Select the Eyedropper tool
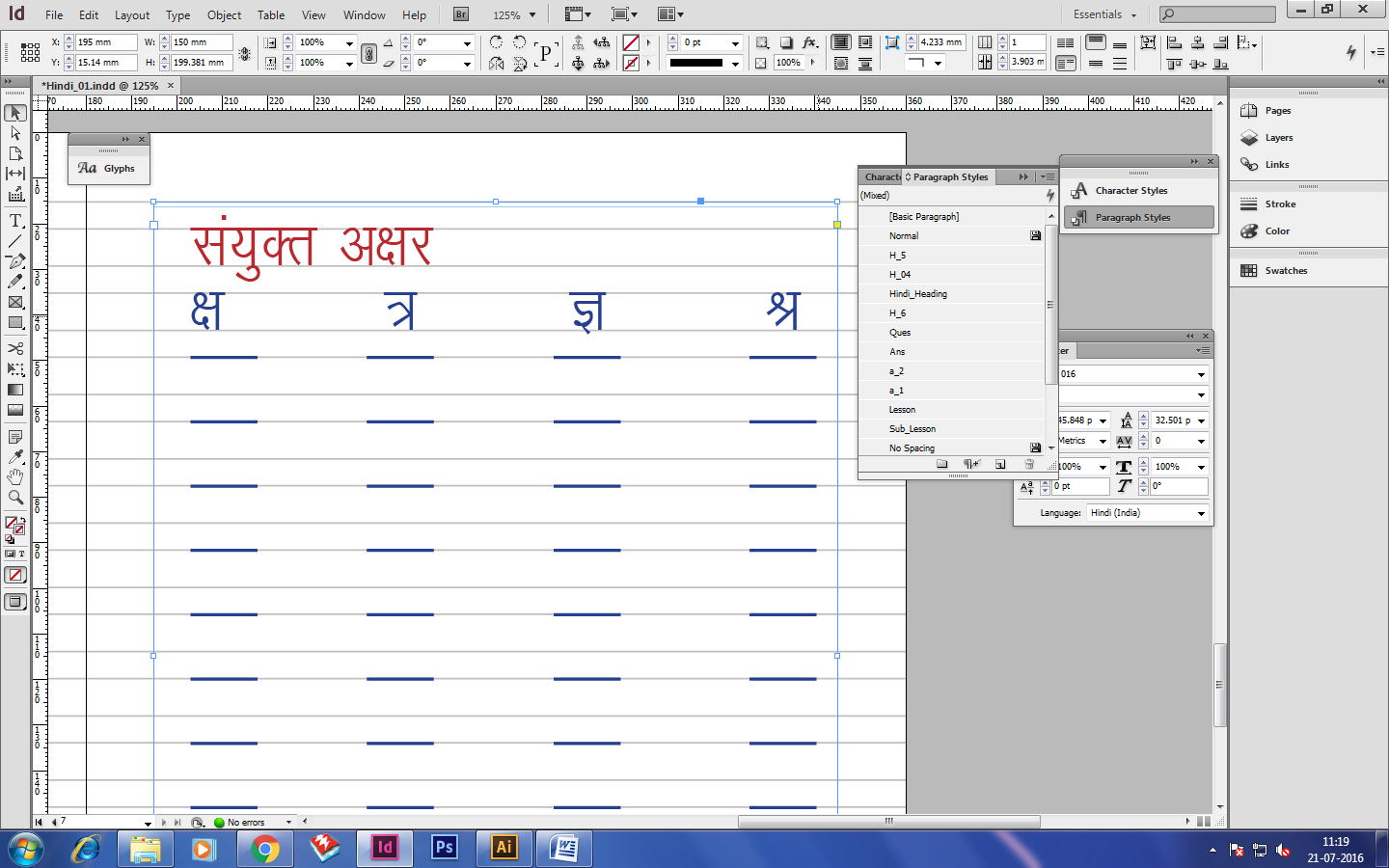This screenshot has height=868, width=1389. 15,457
